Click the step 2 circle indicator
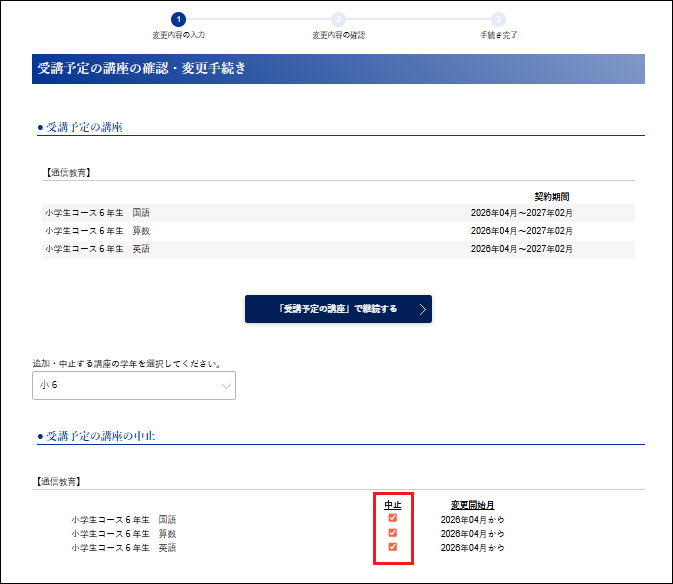The width and height of the screenshot is (673, 584). pyautogui.click(x=338, y=19)
